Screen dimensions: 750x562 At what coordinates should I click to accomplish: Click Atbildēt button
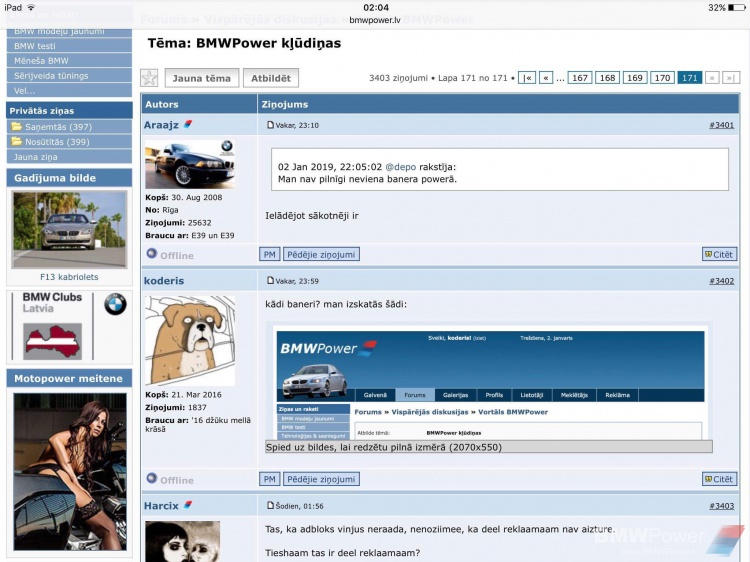[271, 78]
